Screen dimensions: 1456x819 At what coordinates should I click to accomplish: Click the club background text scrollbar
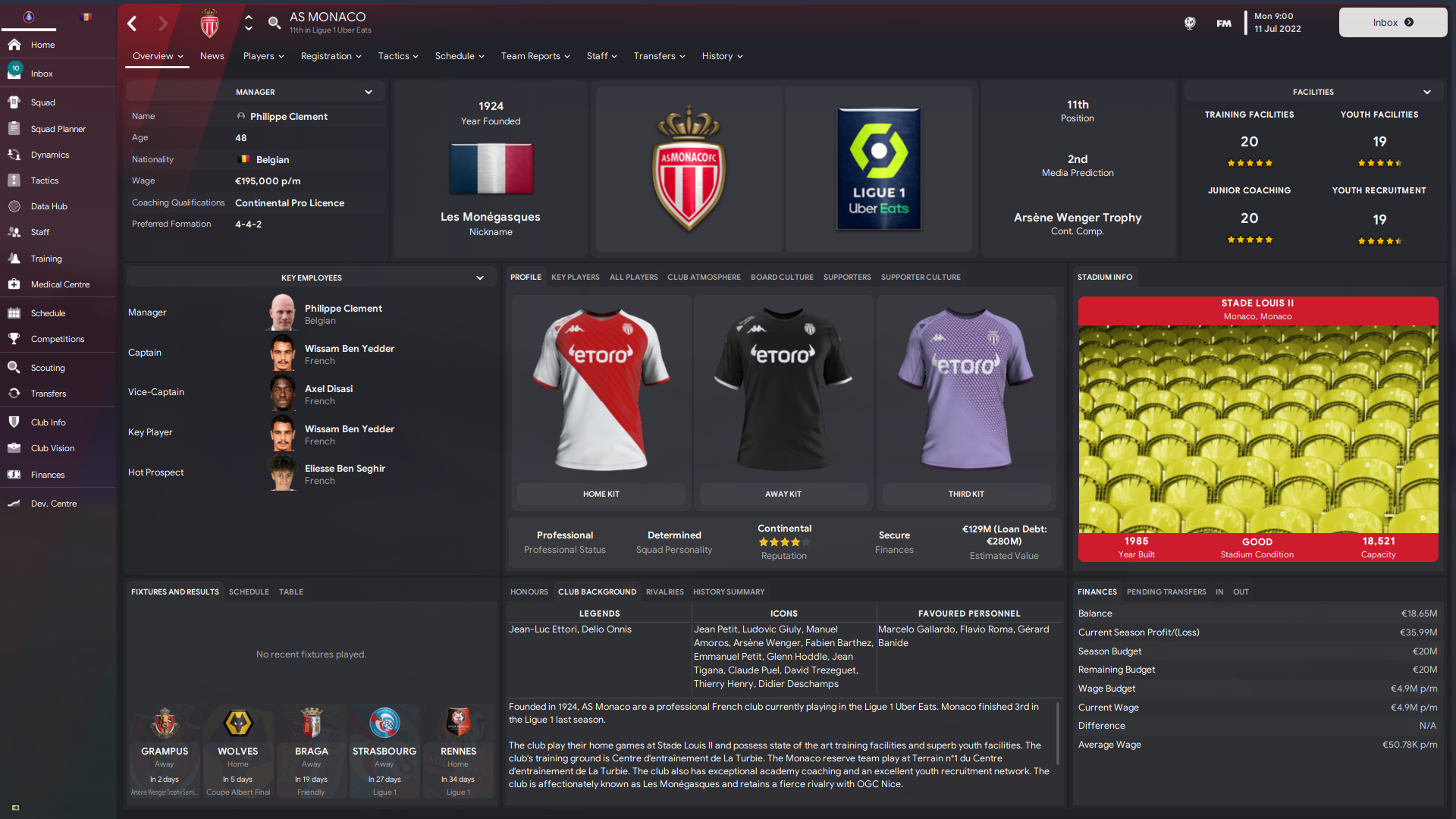pos(1058,733)
